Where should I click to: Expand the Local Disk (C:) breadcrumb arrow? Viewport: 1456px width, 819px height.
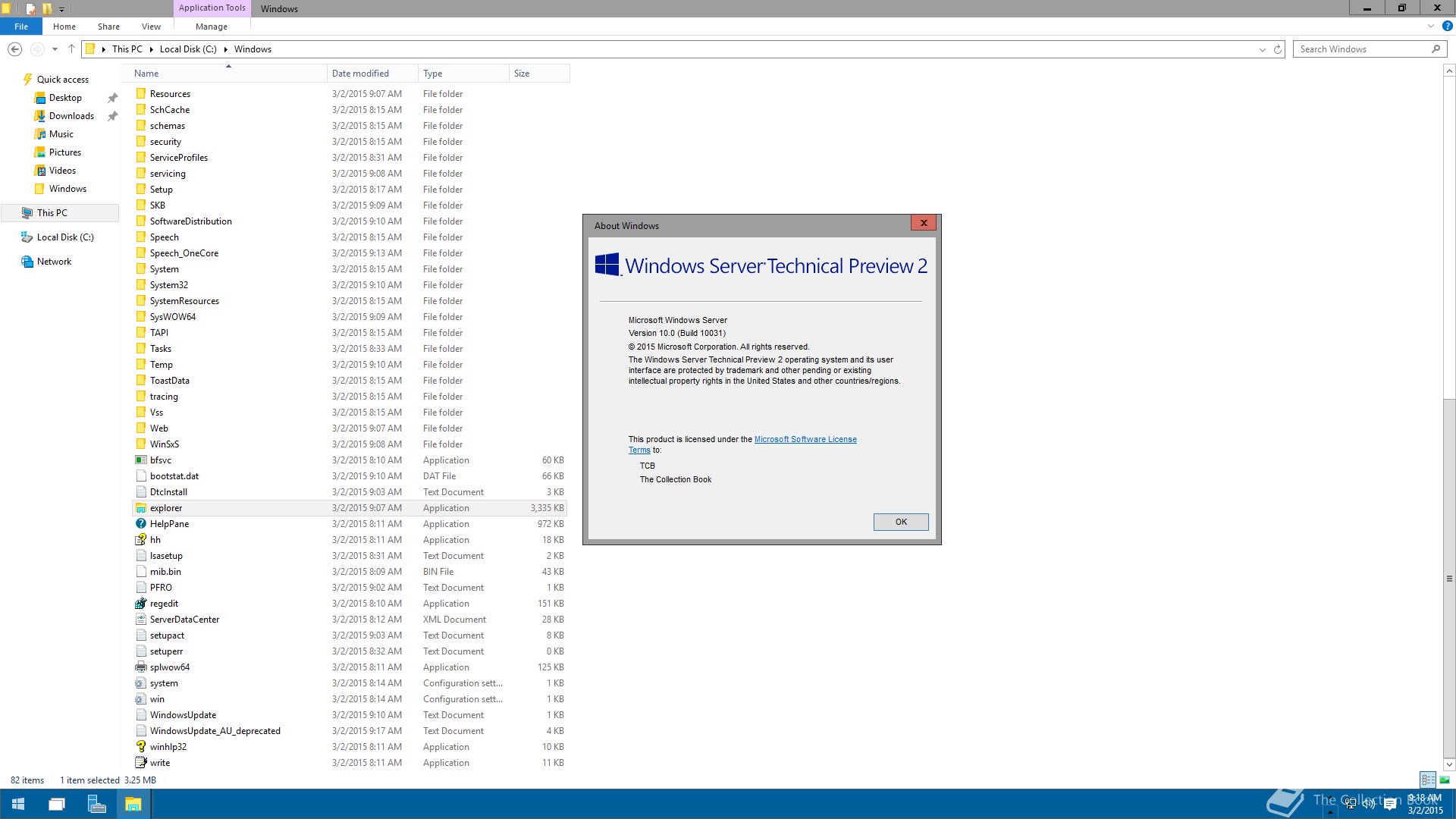225,49
